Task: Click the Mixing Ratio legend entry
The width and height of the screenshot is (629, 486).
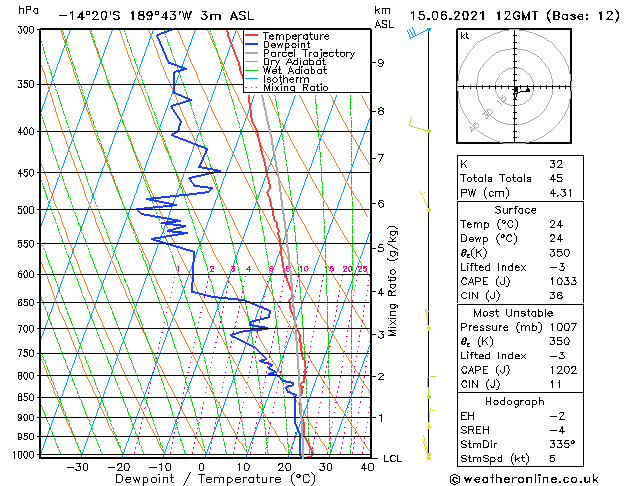Action: pyautogui.click(x=287, y=88)
